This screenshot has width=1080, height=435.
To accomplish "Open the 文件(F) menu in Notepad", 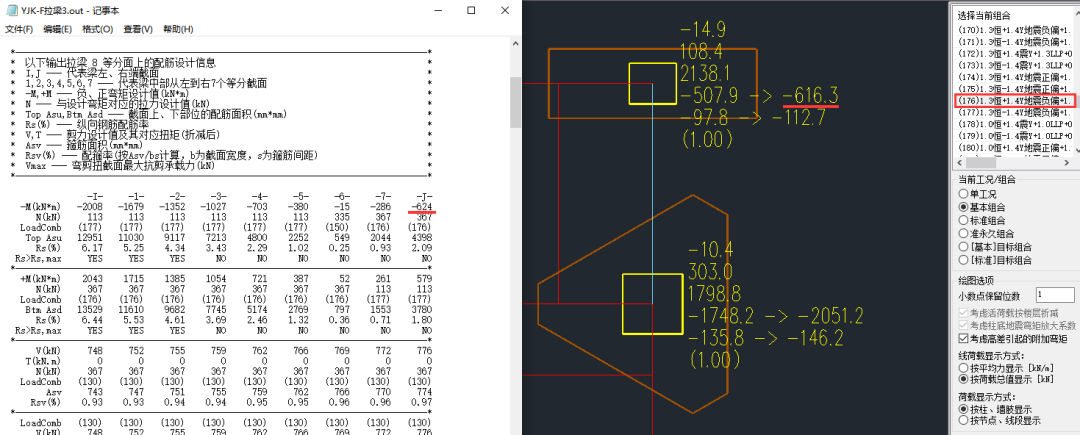I will [x=19, y=29].
